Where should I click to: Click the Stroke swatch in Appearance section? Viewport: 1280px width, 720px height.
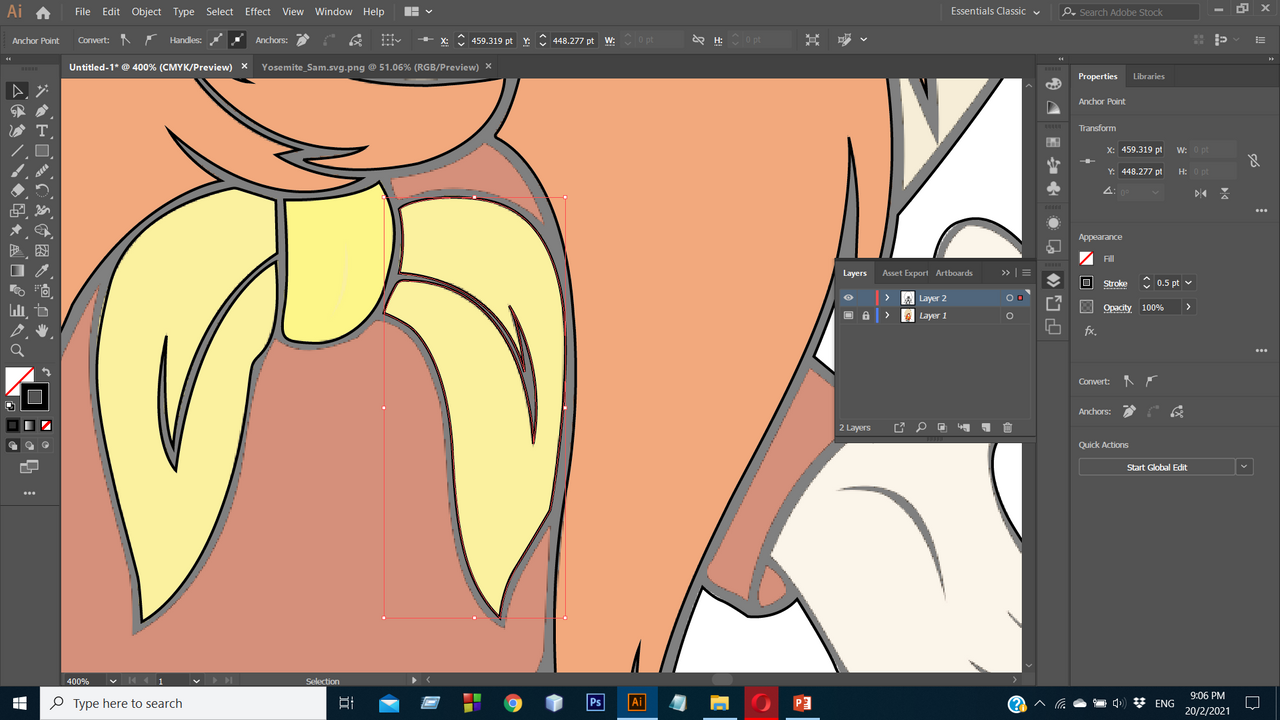(x=1087, y=283)
